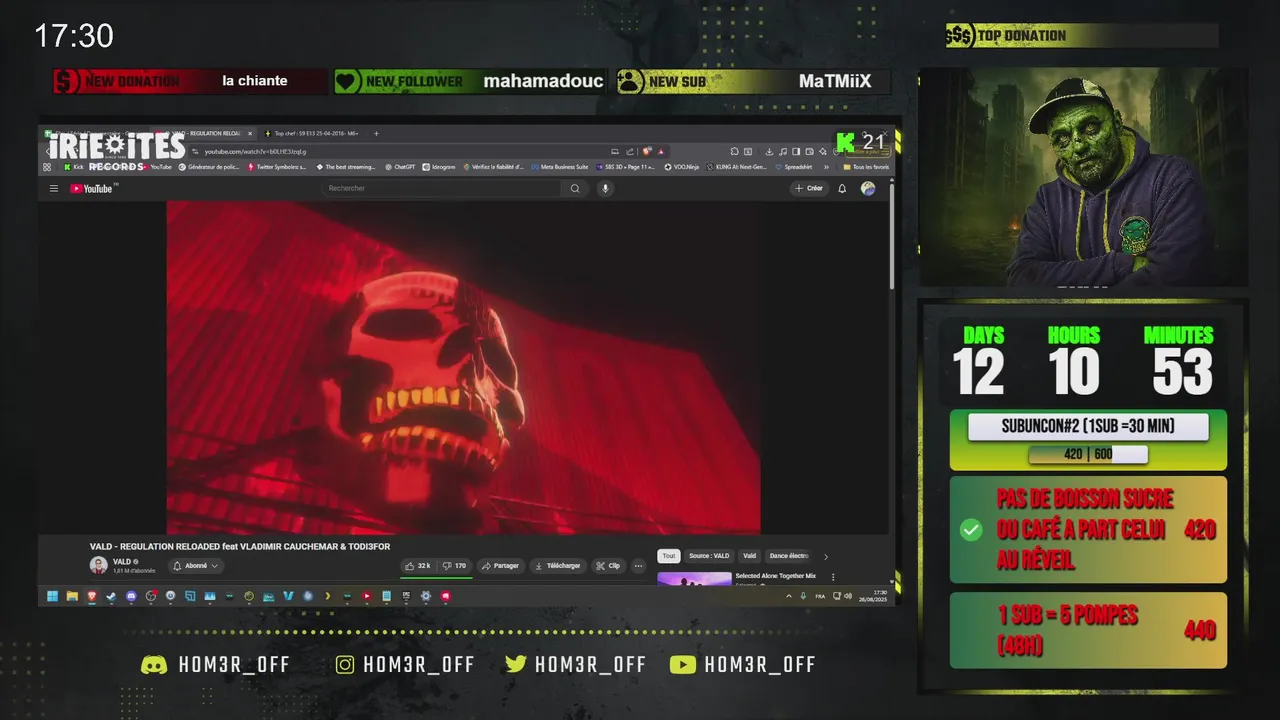Screen dimensions: 1280x720
Task: Open the YouTube notifications bell
Action: (842, 188)
